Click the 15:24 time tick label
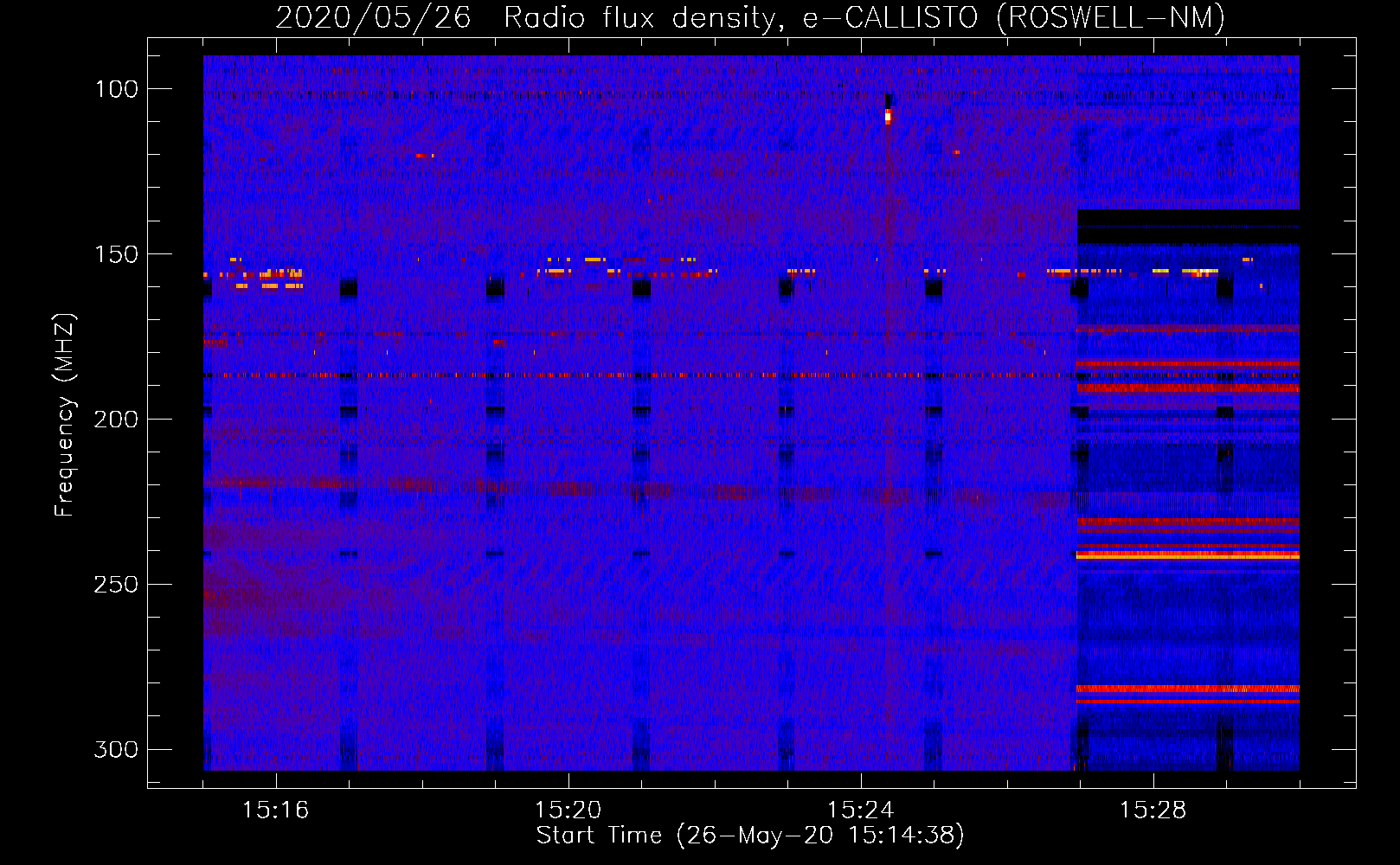Viewport: 1400px width, 865px height. (x=860, y=811)
